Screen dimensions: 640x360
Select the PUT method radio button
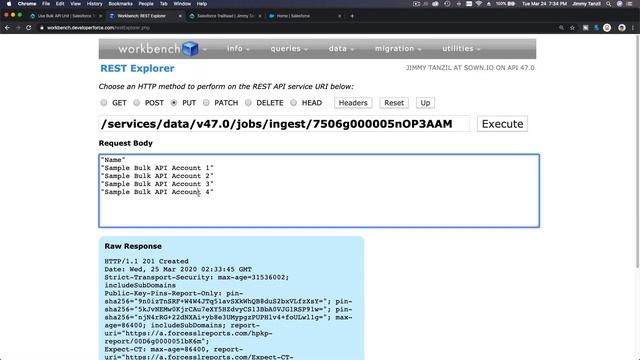(x=174, y=102)
